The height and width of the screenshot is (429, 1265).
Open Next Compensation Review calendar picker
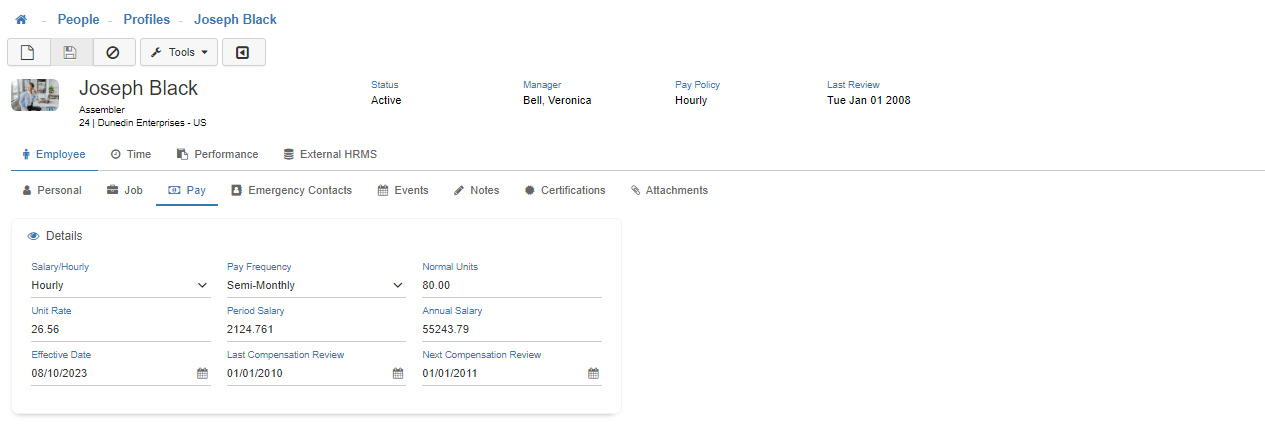pyautogui.click(x=593, y=373)
